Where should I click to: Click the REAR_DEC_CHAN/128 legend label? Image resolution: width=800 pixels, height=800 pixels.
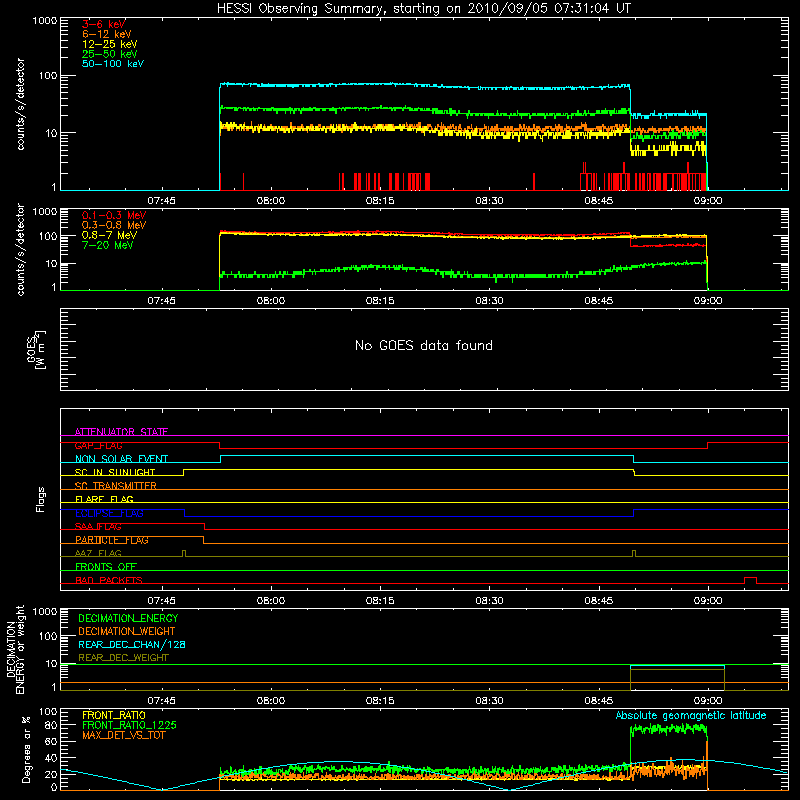132,644
